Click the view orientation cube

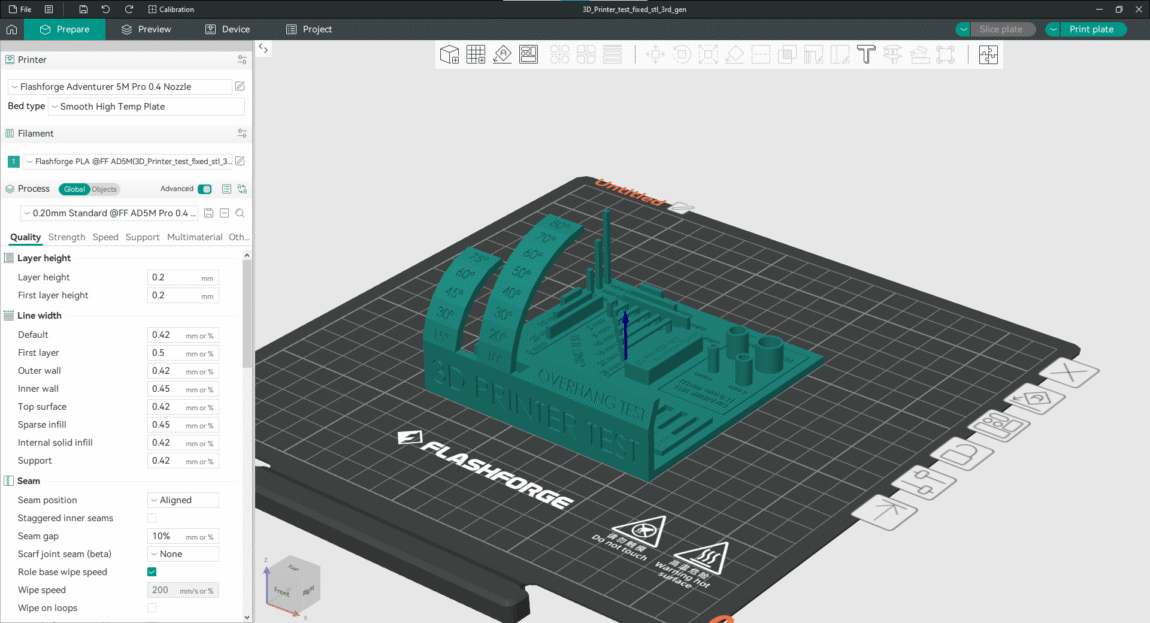295,584
